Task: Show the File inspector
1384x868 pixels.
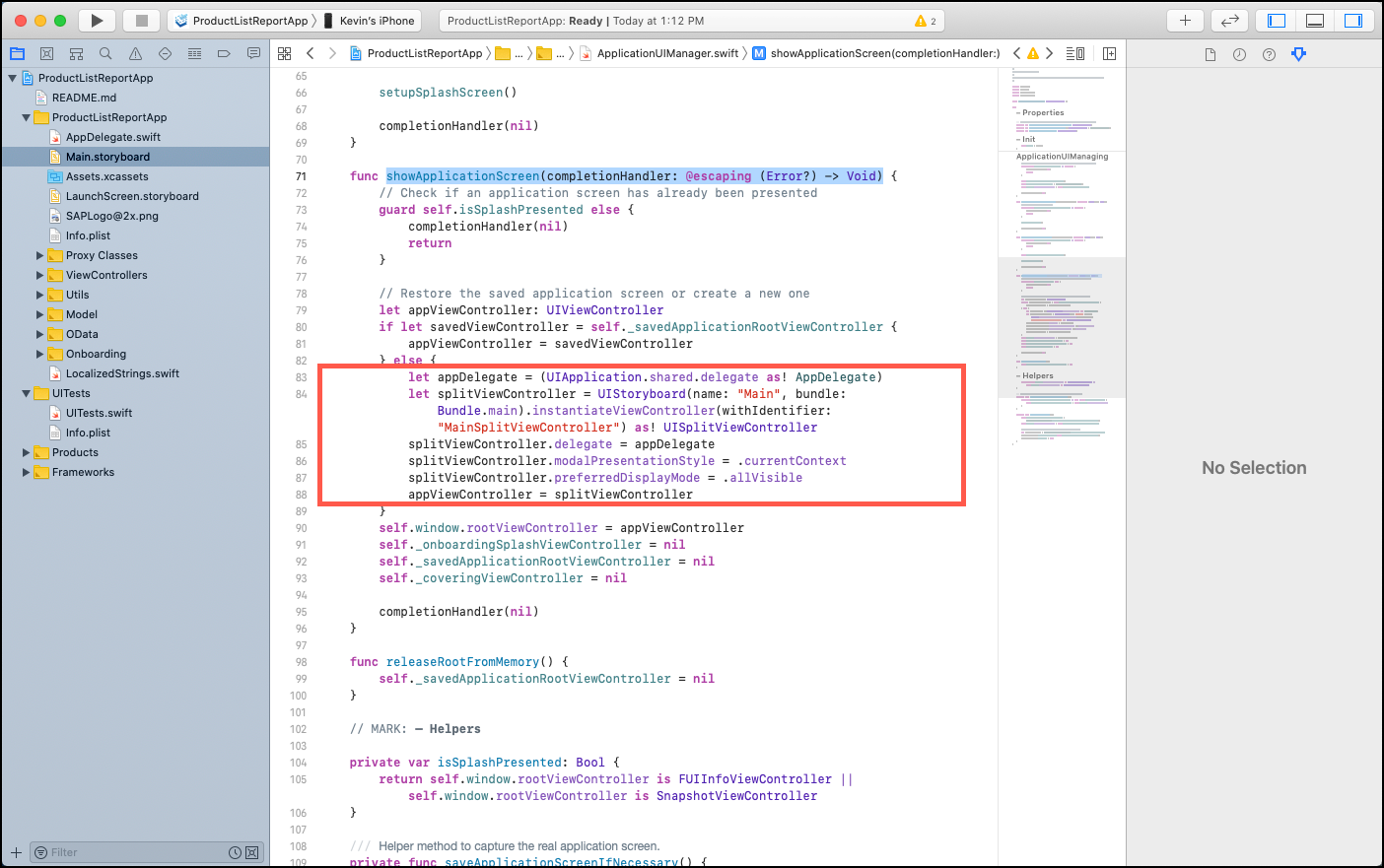Action: point(1210,54)
